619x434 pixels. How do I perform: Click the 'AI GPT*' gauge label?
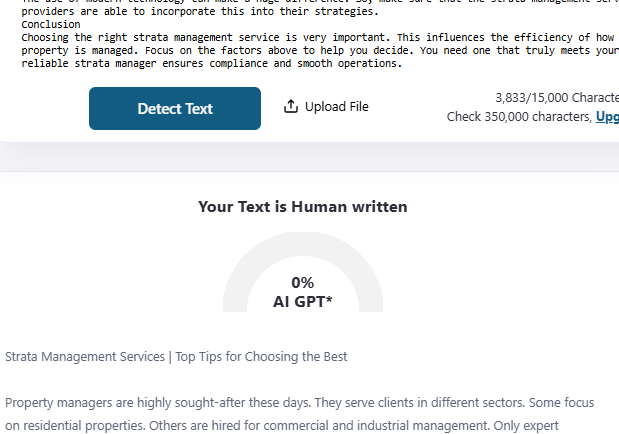coord(303,301)
